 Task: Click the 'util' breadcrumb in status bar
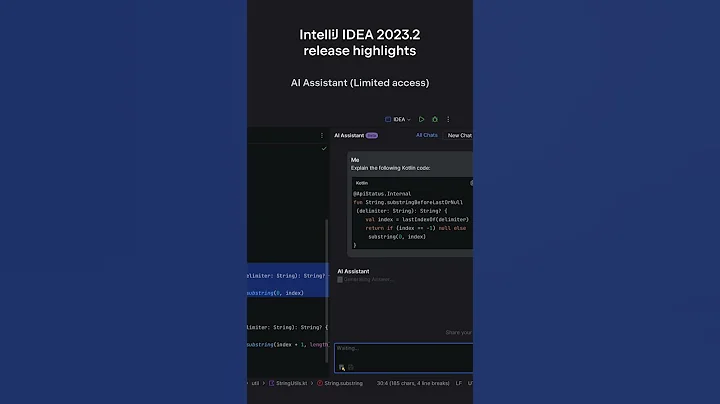coord(255,383)
